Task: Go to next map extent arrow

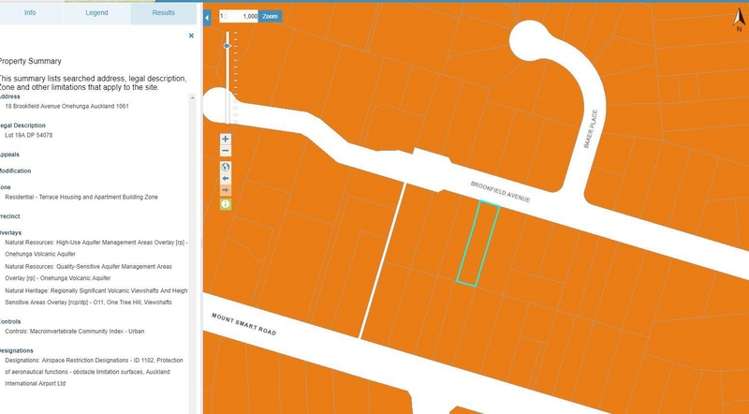Action: pos(226,191)
